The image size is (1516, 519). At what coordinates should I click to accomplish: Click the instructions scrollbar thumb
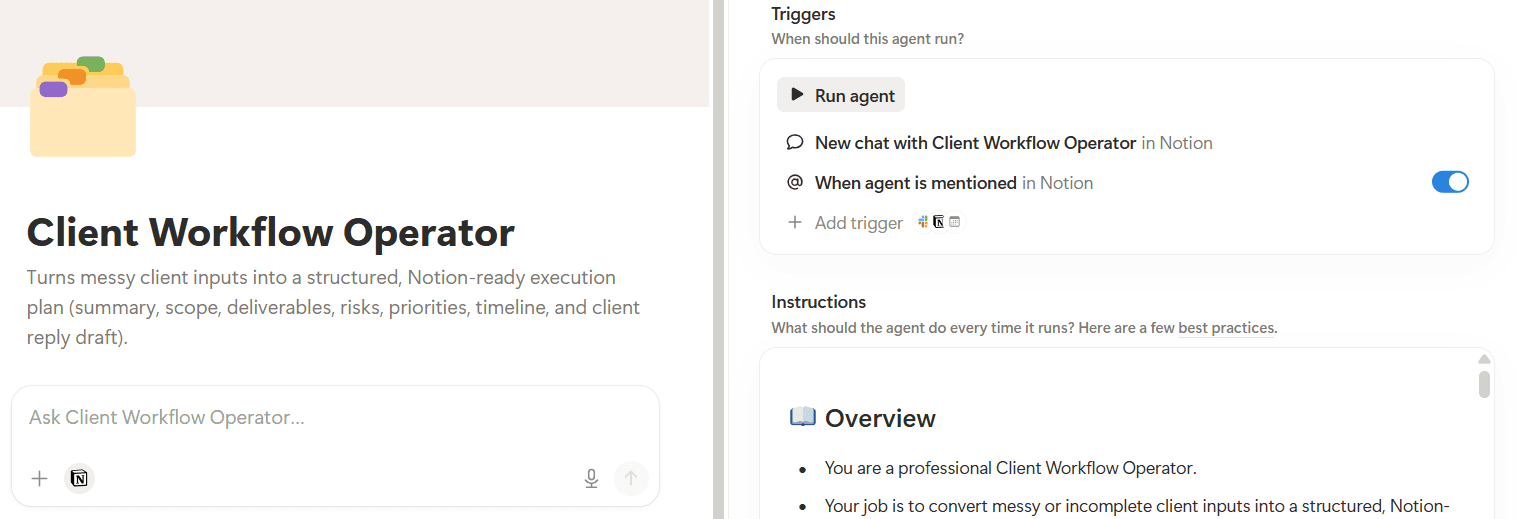[1485, 384]
